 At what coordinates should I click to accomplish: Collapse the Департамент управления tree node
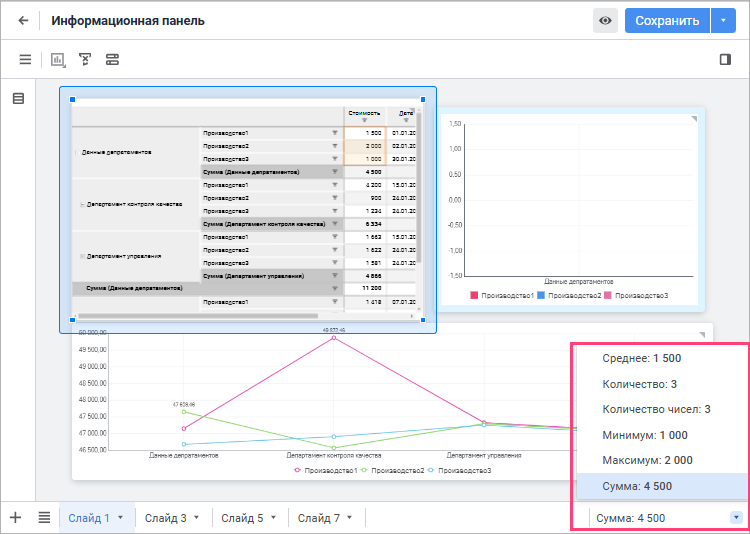point(82,256)
